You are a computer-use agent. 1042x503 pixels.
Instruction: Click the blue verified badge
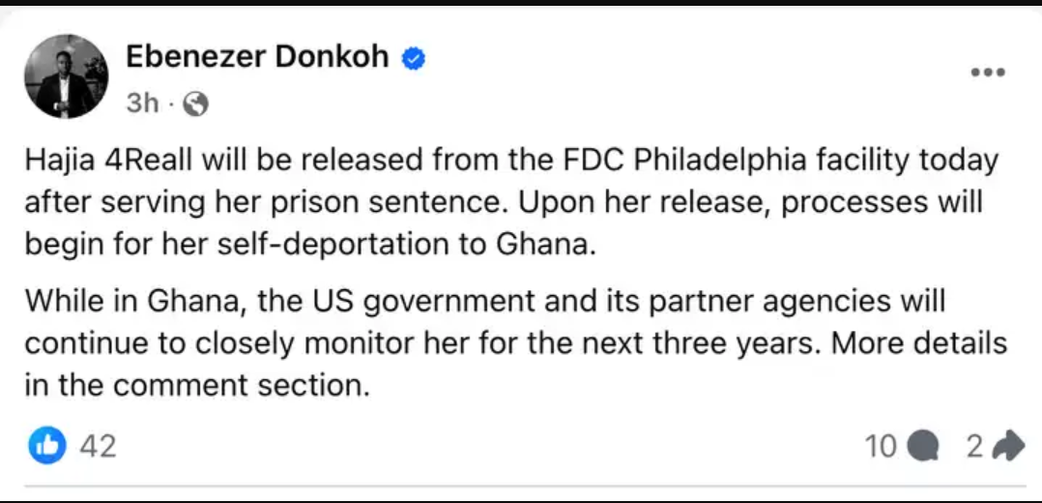(413, 60)
